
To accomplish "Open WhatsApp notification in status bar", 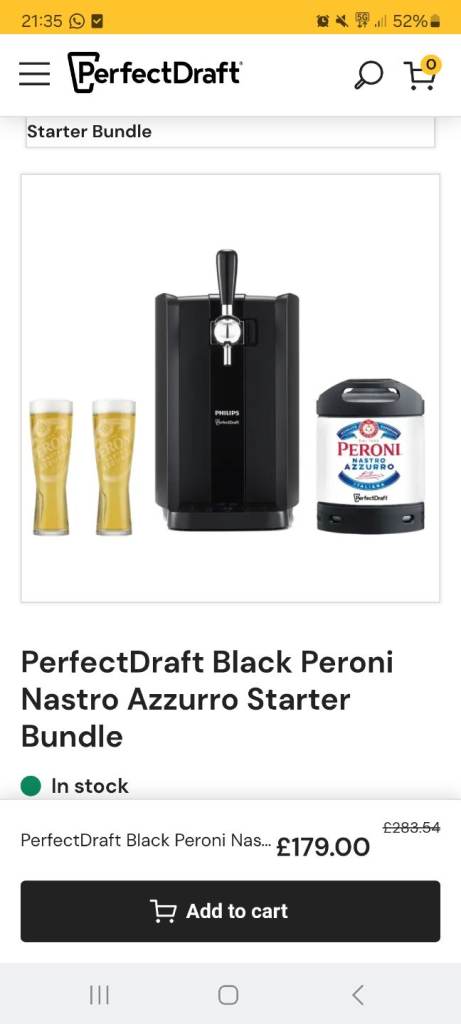I will point(76,21).
